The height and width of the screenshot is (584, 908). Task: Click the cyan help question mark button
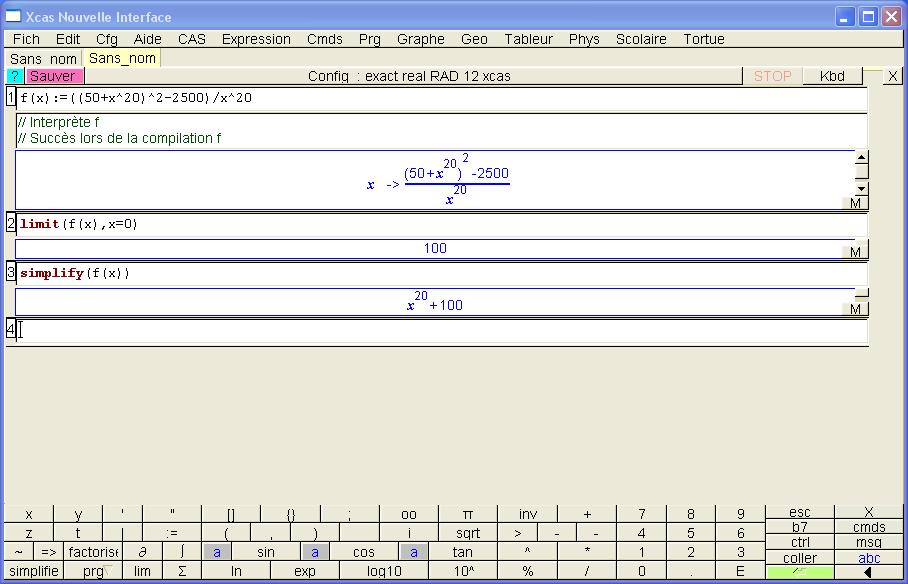tap(15, 76)
